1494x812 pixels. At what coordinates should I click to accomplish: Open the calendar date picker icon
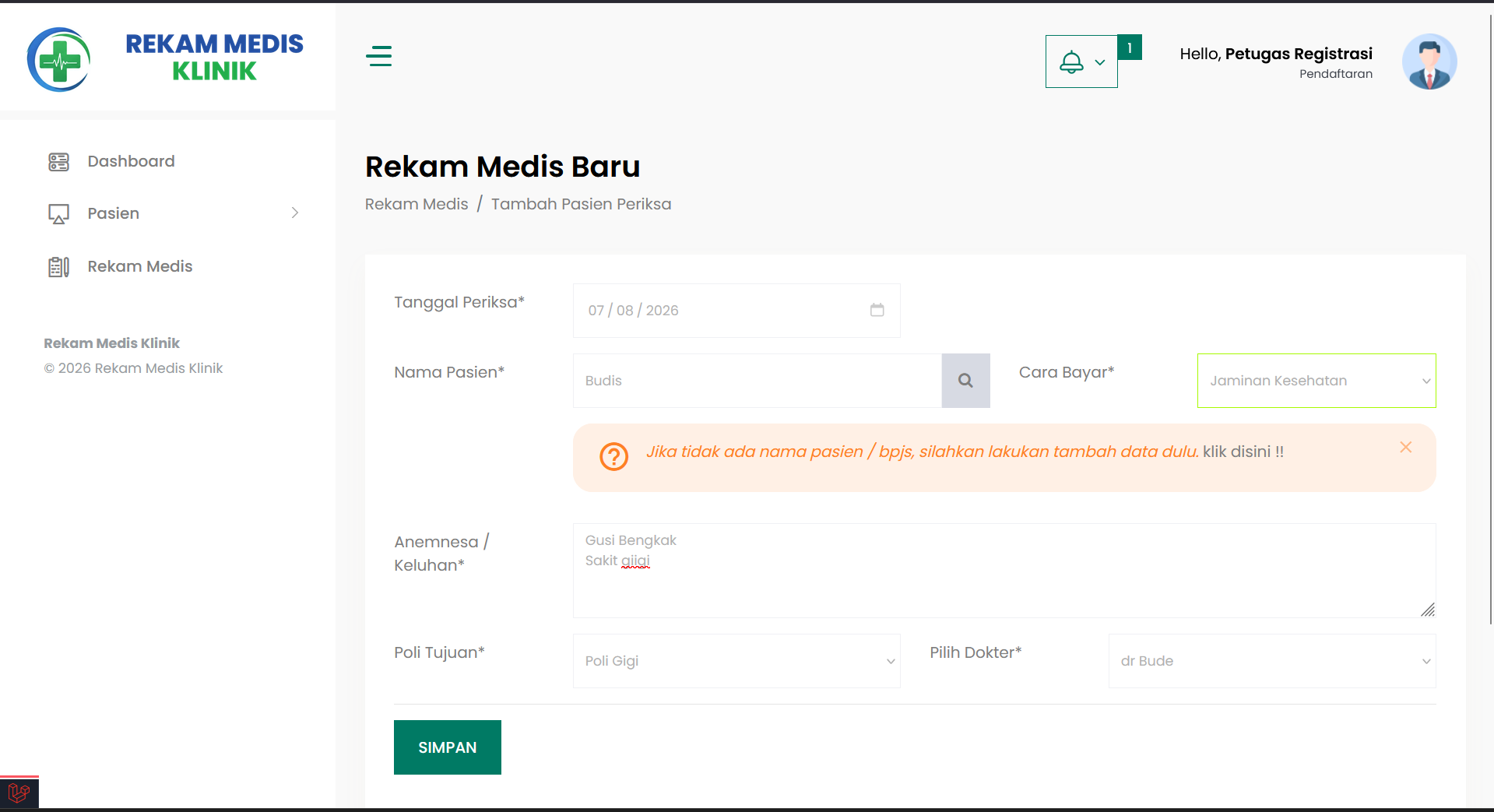coord(877,310)
